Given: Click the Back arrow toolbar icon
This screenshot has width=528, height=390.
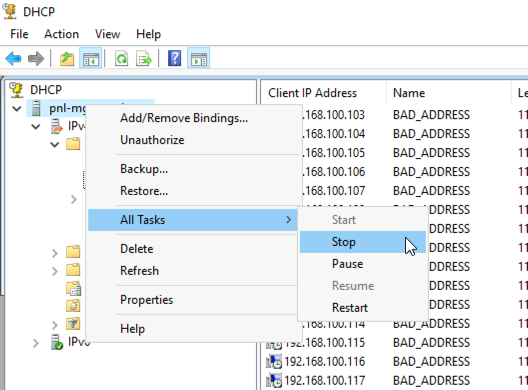Looking at the screenshot, I should 13,59.
